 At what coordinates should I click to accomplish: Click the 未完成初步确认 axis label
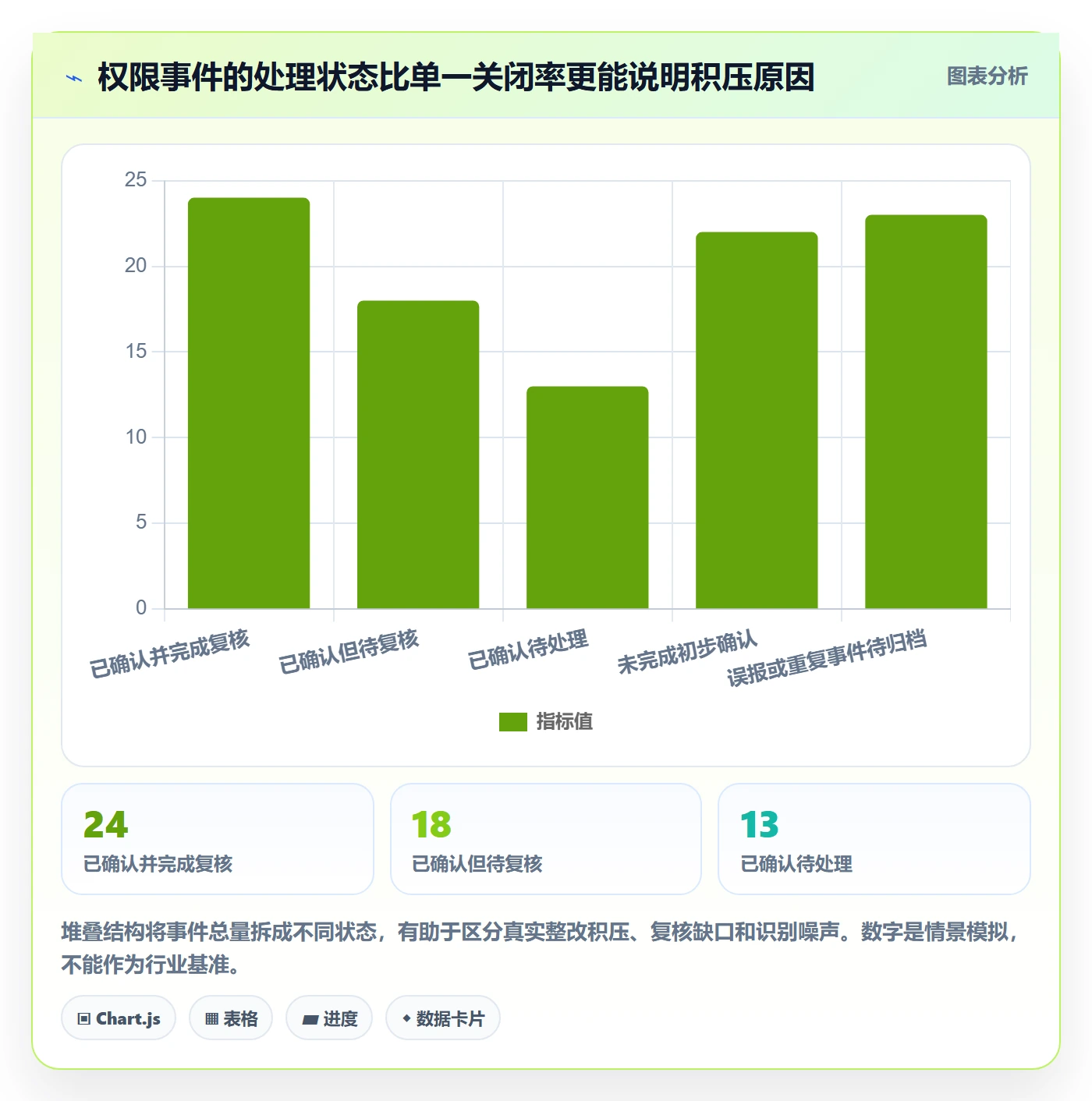(687, 652)
